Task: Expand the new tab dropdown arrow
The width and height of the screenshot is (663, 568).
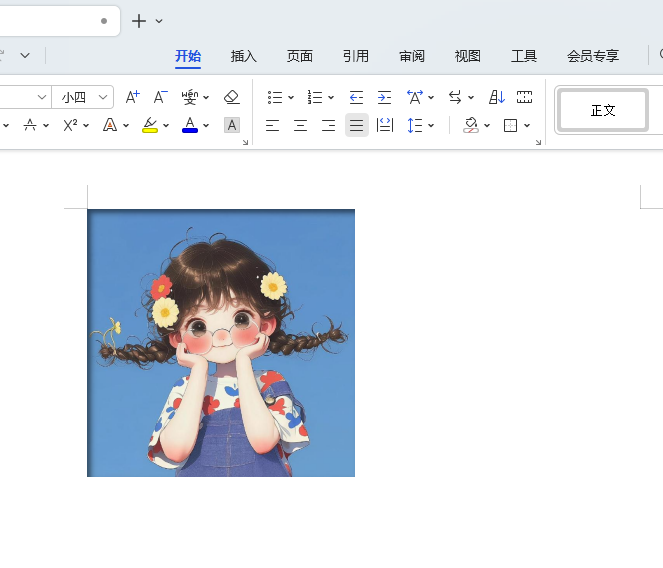Action: tap(159, 21)
